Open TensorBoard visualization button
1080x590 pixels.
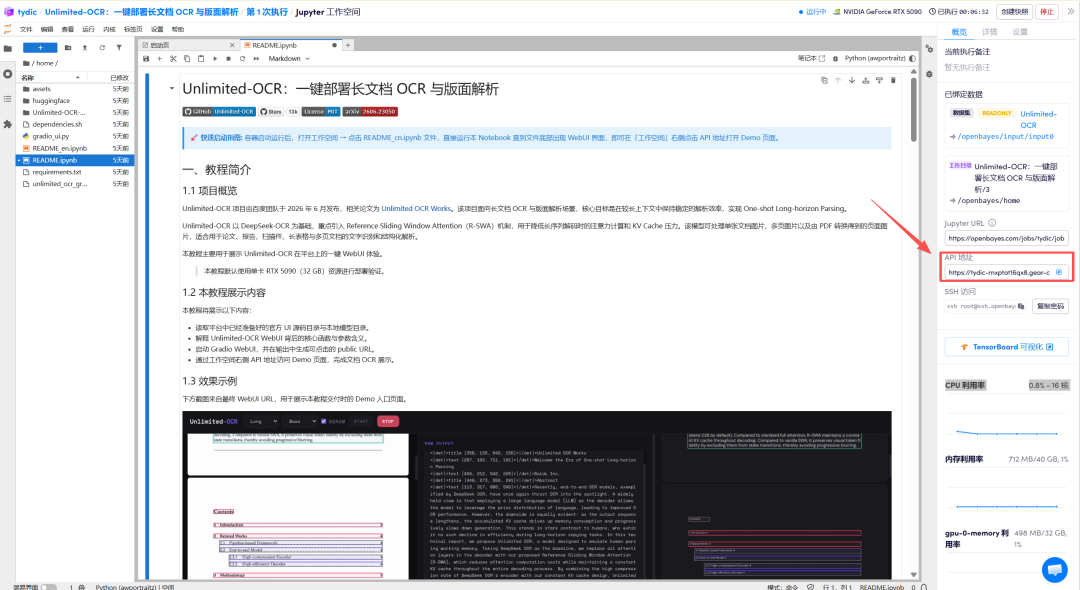[x=1006, y=347]
